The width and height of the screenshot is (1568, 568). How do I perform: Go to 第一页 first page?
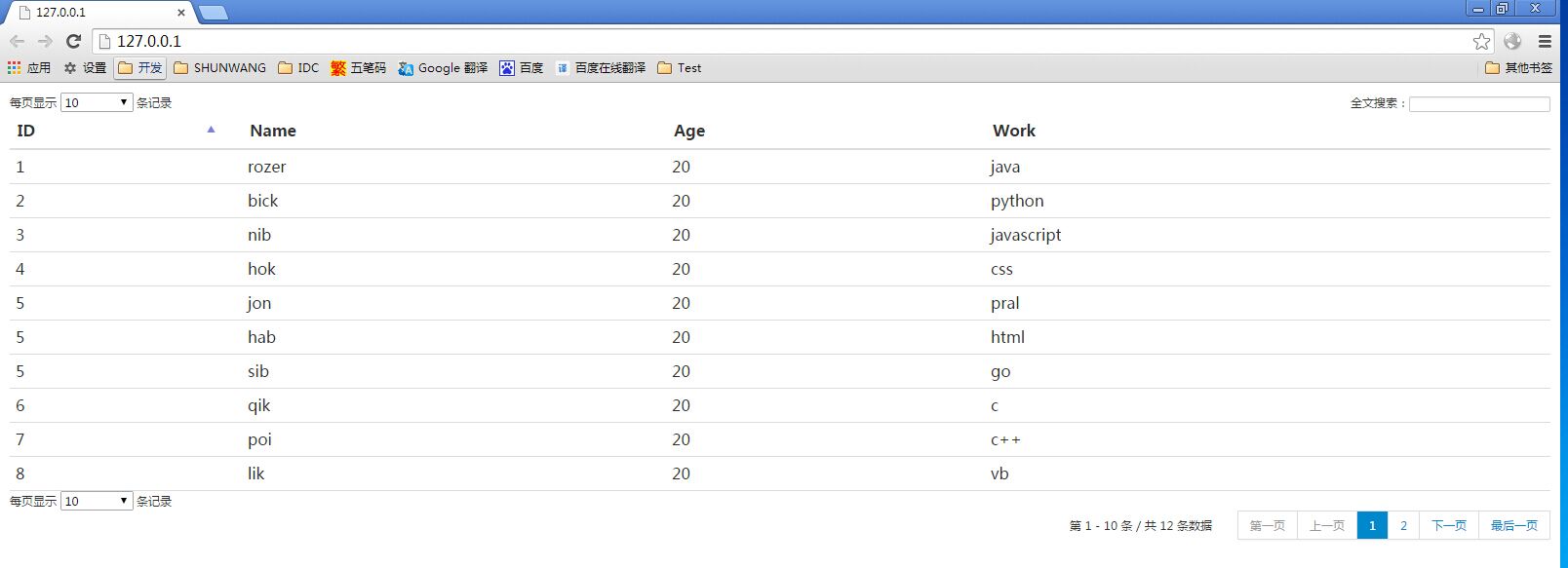coord(1268,525)
